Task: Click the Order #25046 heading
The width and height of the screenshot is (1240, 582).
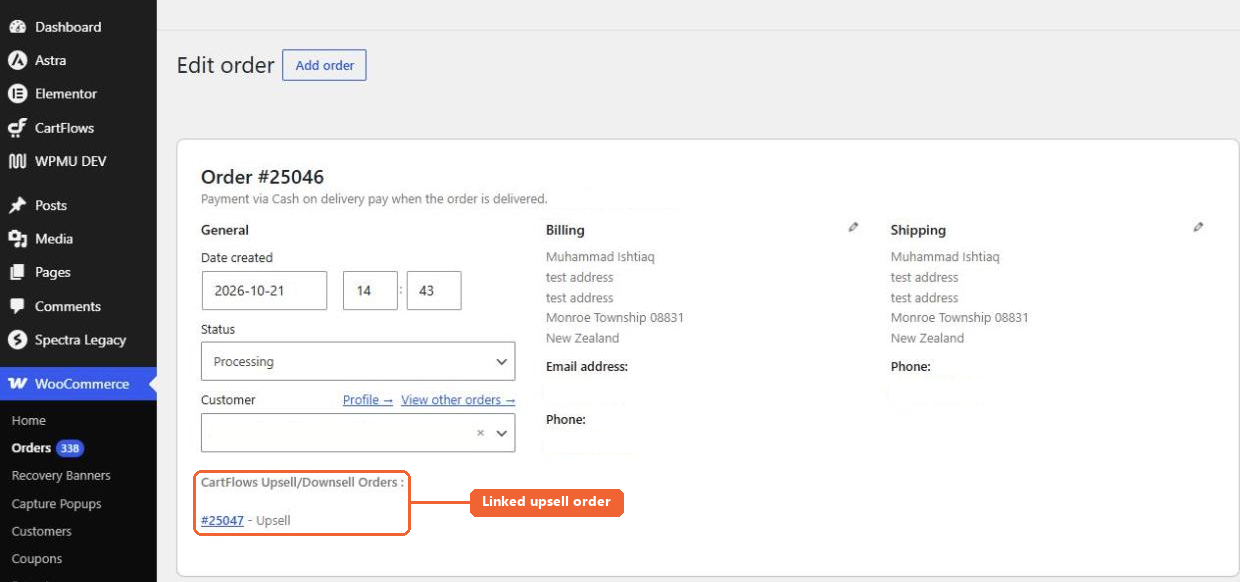Action: click(262, 177)
